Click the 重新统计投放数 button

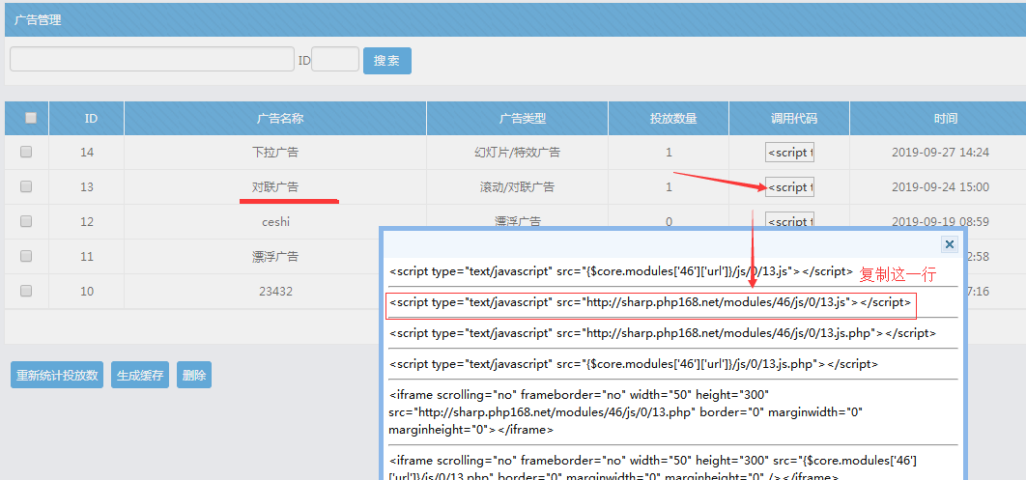pyautogui.click(x=57, y=375)
